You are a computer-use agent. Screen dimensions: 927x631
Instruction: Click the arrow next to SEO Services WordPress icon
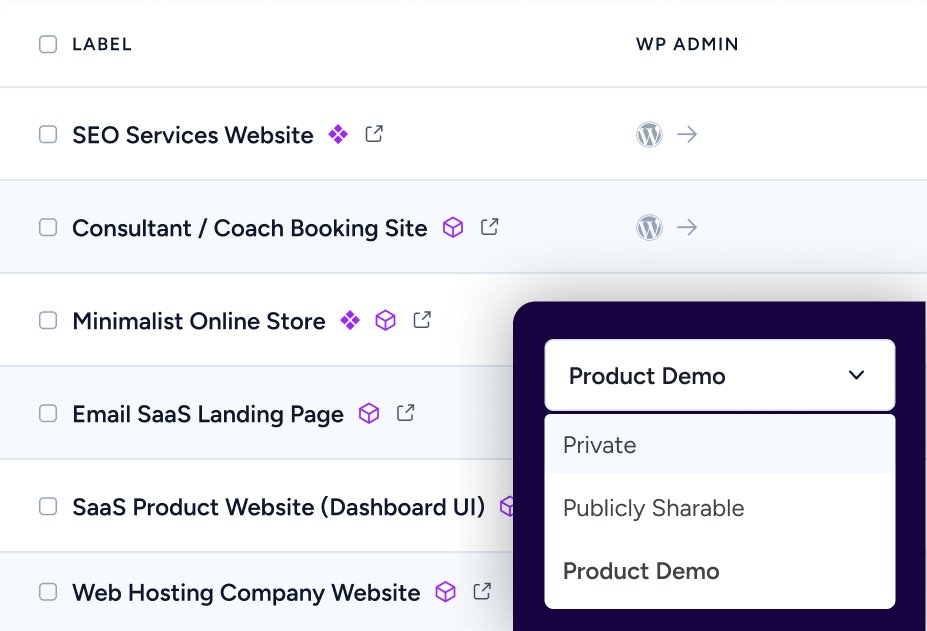(687, 135)
